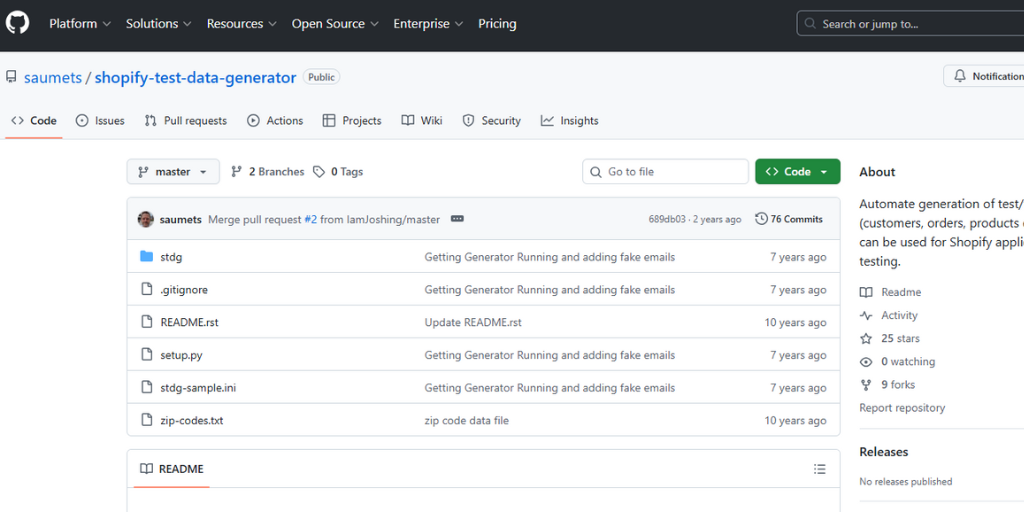Open the green Code dropdown button

point(797,172)
